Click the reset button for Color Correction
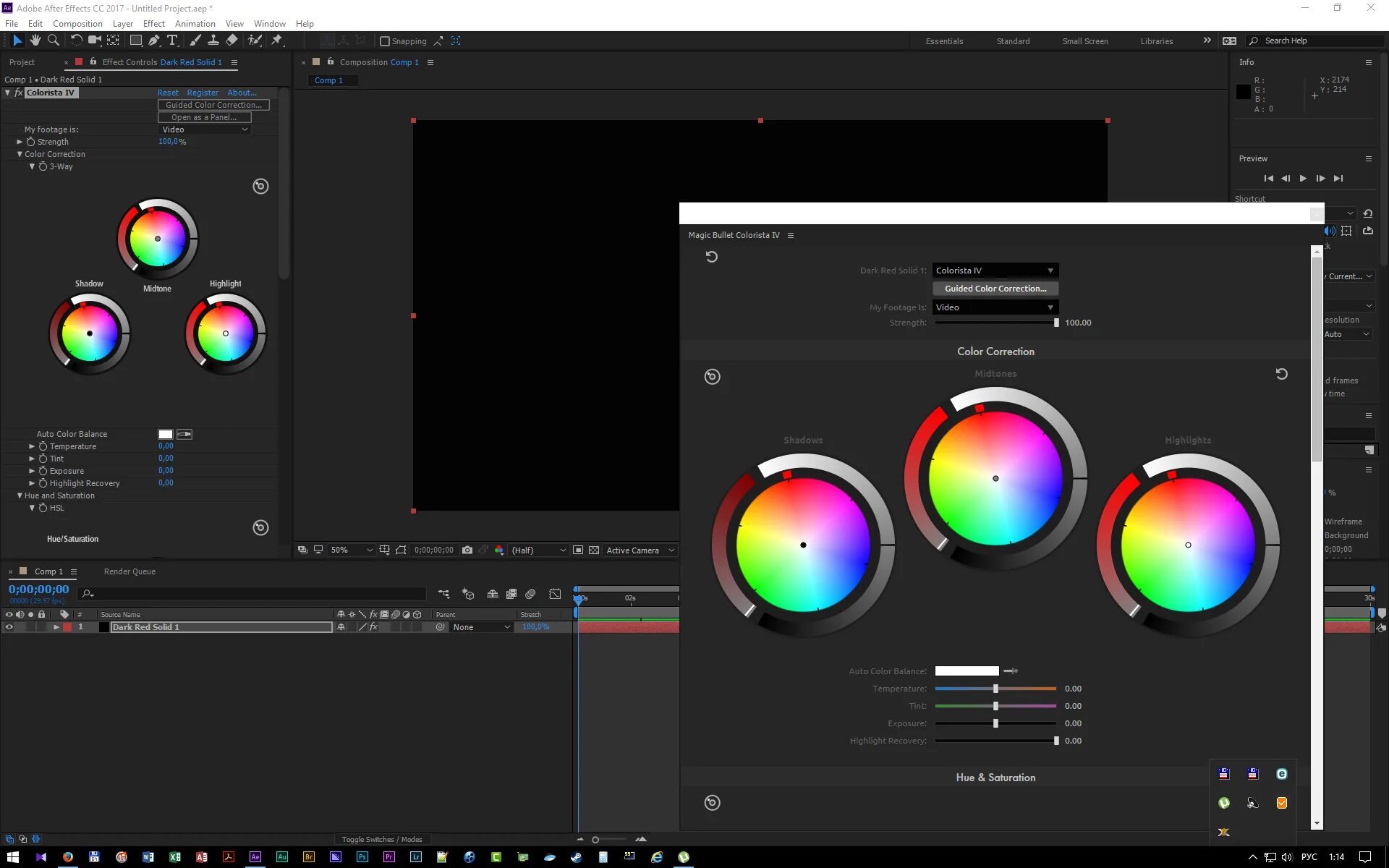Viewport: 1389px width, 868px height. (1281, 373)
